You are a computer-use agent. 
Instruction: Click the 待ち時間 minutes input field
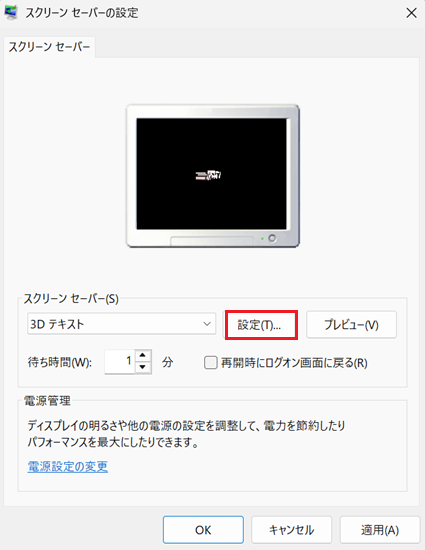tap(120, 362)
